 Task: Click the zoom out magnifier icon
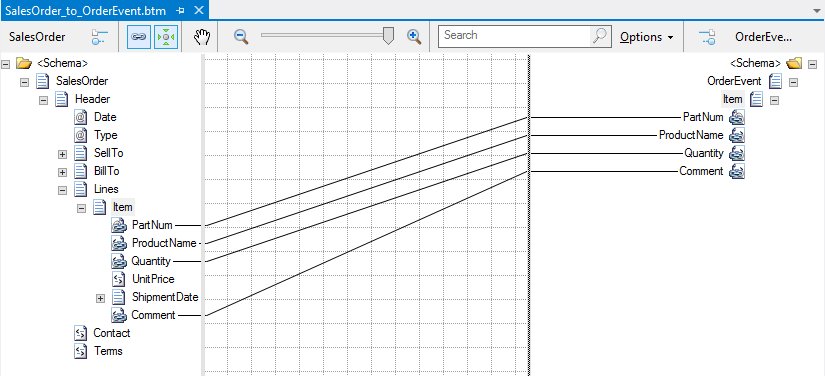[x=241, y=36]
